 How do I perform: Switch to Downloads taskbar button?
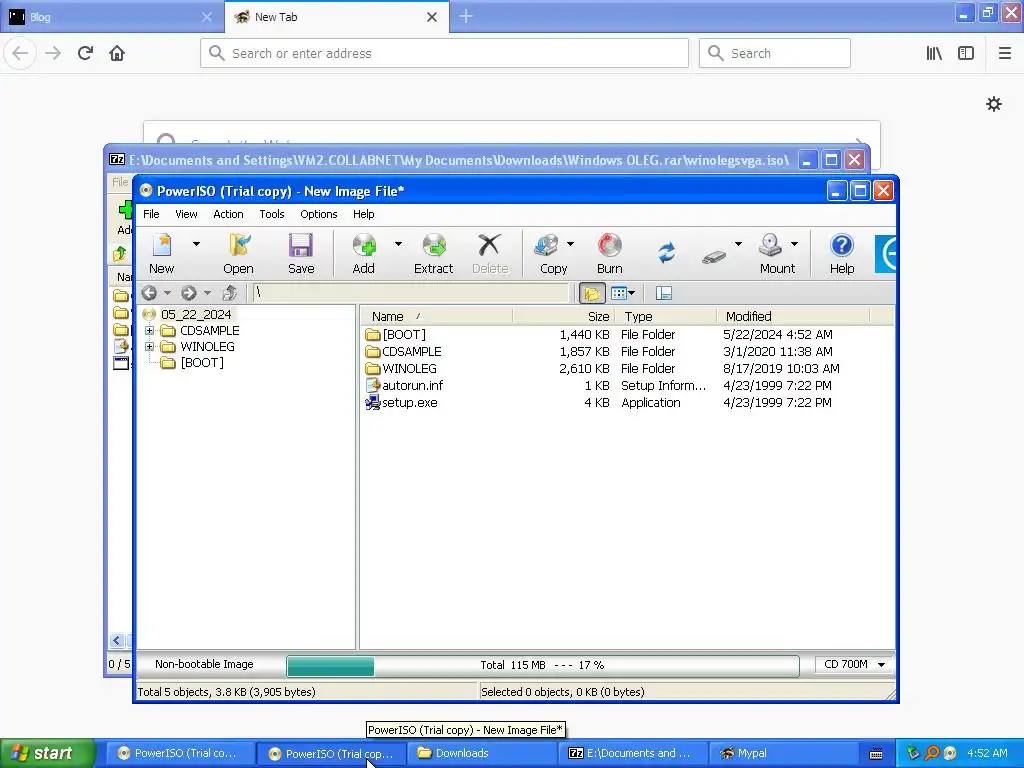(x=483, y=753)
